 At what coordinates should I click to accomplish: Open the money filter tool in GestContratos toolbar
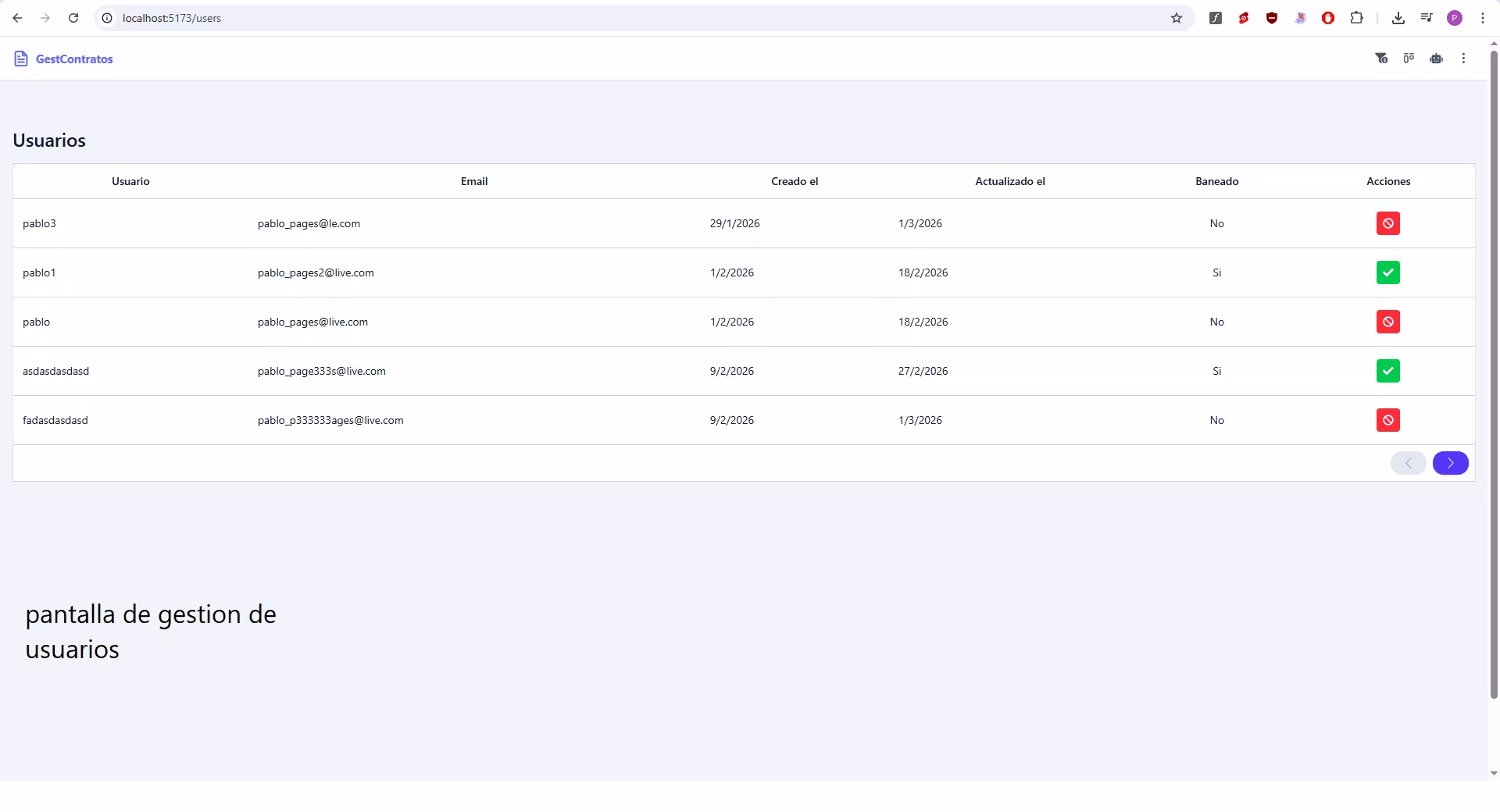(x=1381, y=59)
